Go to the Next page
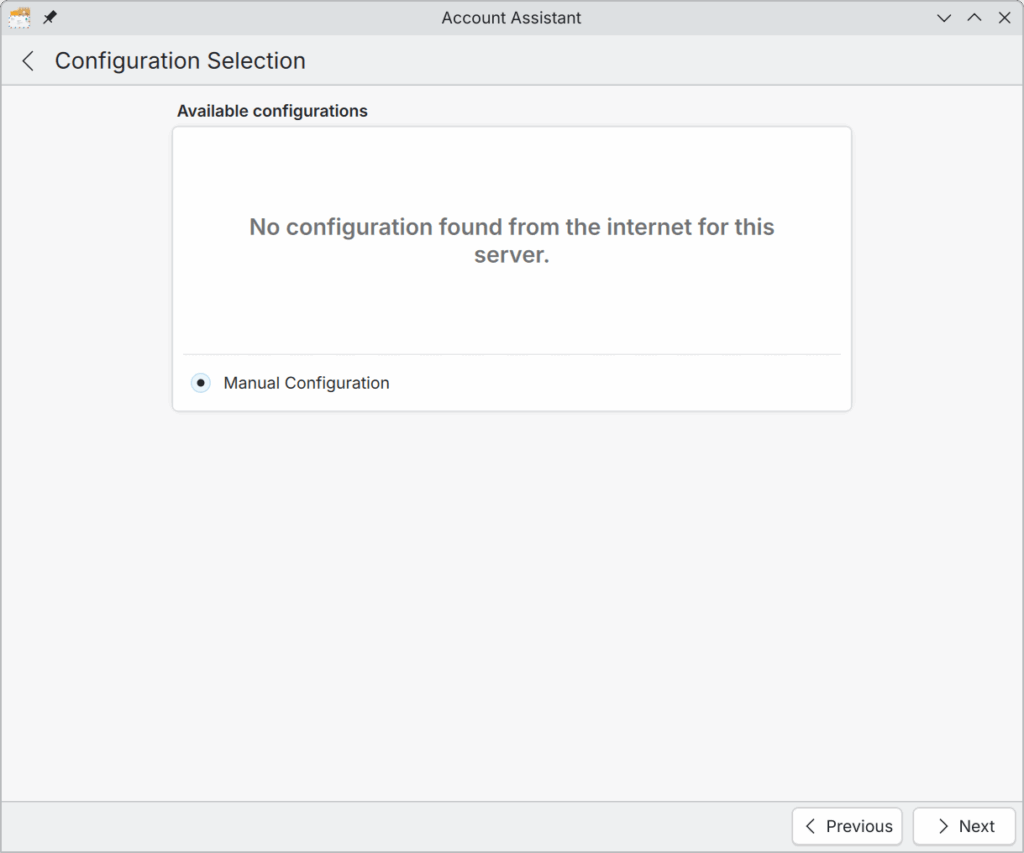This screenshot has height=853, width=1024. pyautogui.click(x=964, y=826)
